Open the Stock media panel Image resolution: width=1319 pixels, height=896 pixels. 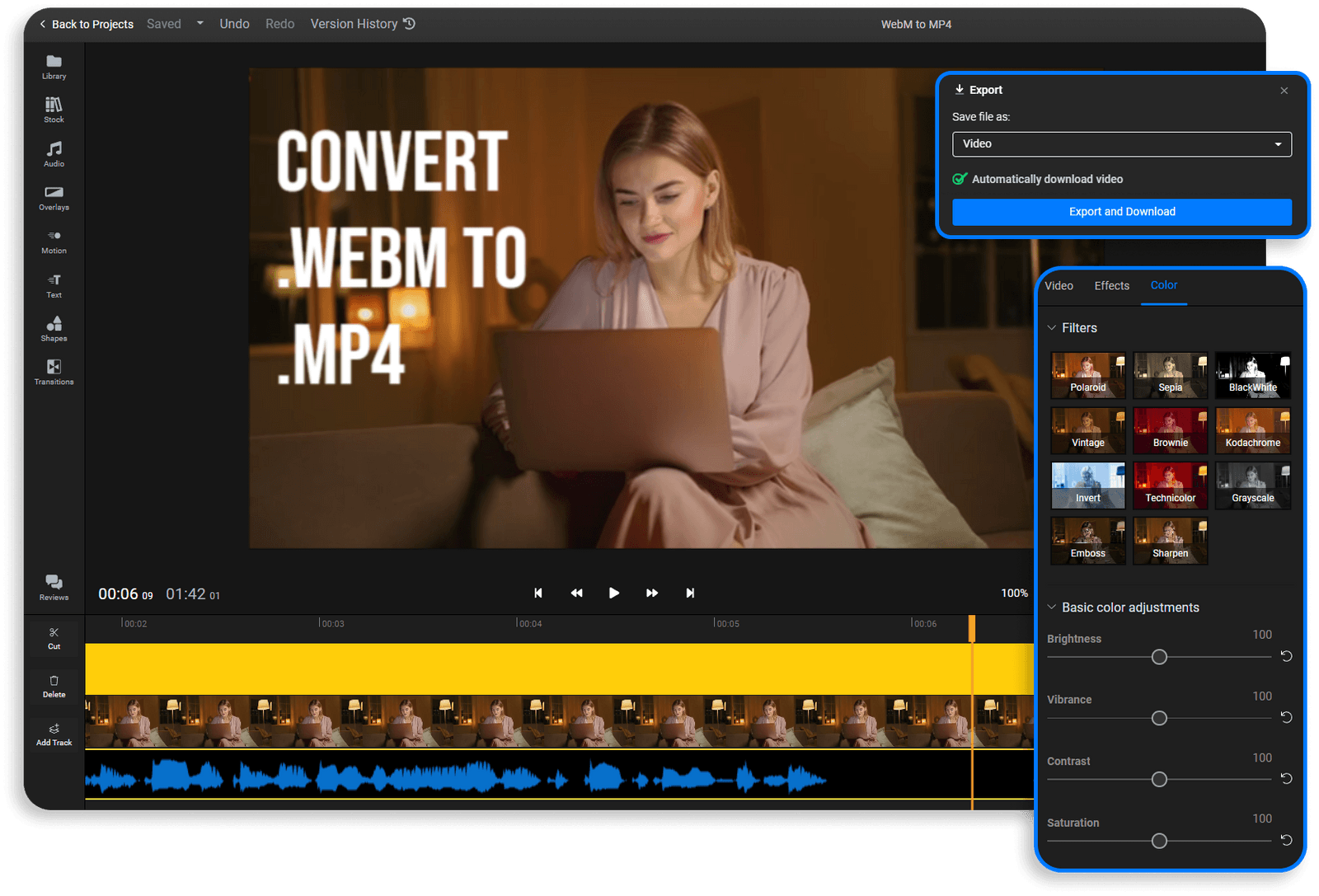point(54,109)
